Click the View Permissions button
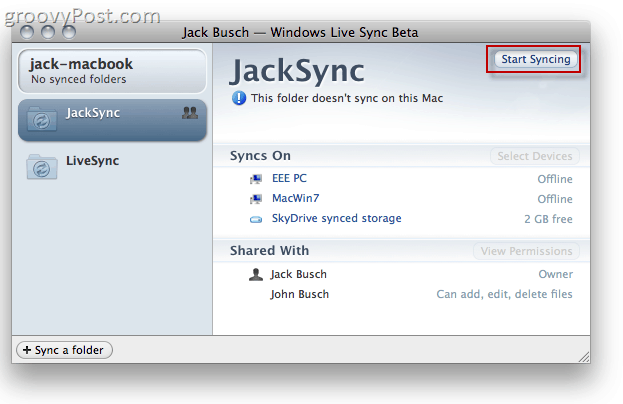Image resolution: width=623 pixels, height=404 pixels. pyautogui.click(x=526, y=251)
